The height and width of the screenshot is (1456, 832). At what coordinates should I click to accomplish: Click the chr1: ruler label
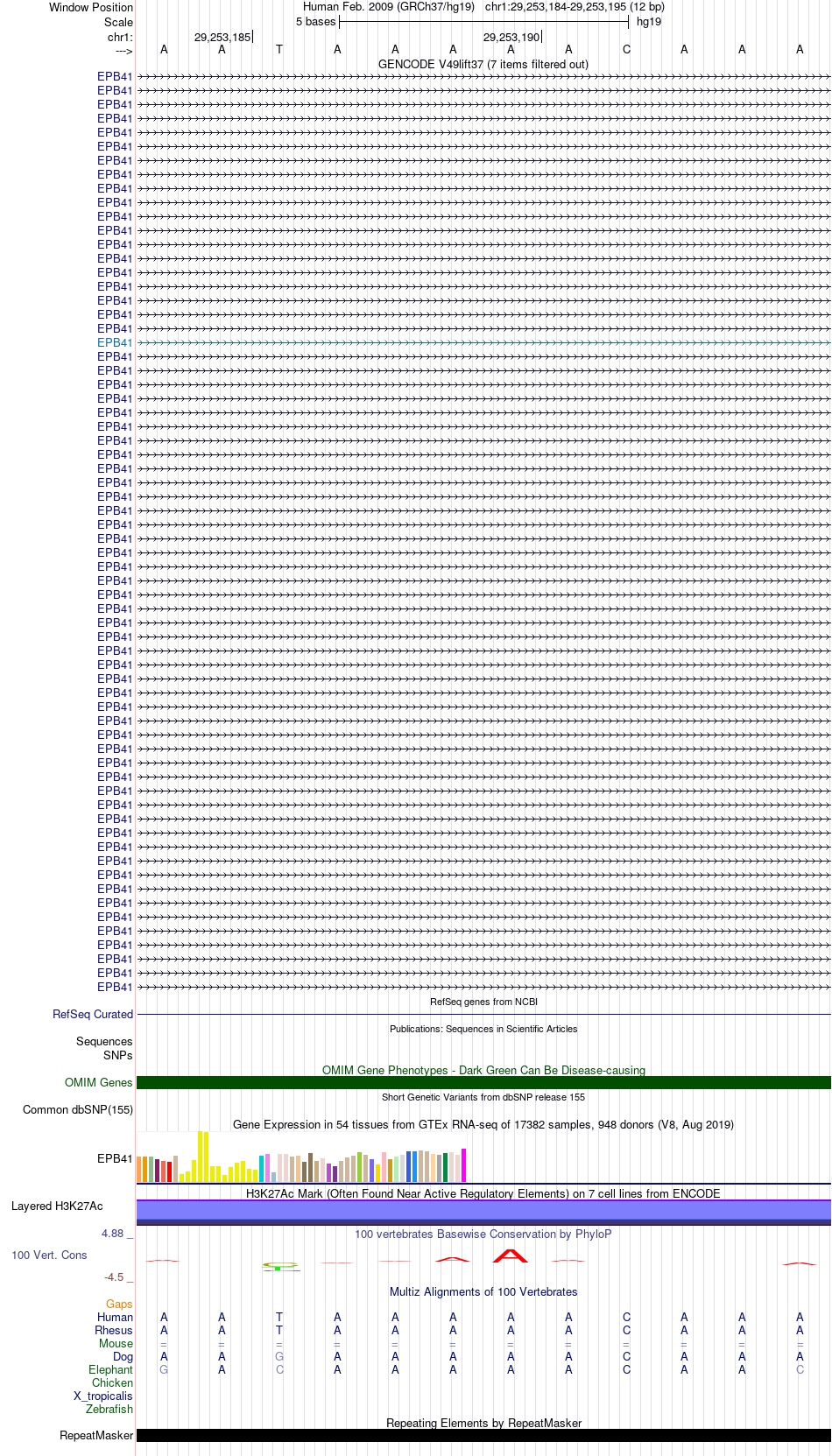coord(120,37)
